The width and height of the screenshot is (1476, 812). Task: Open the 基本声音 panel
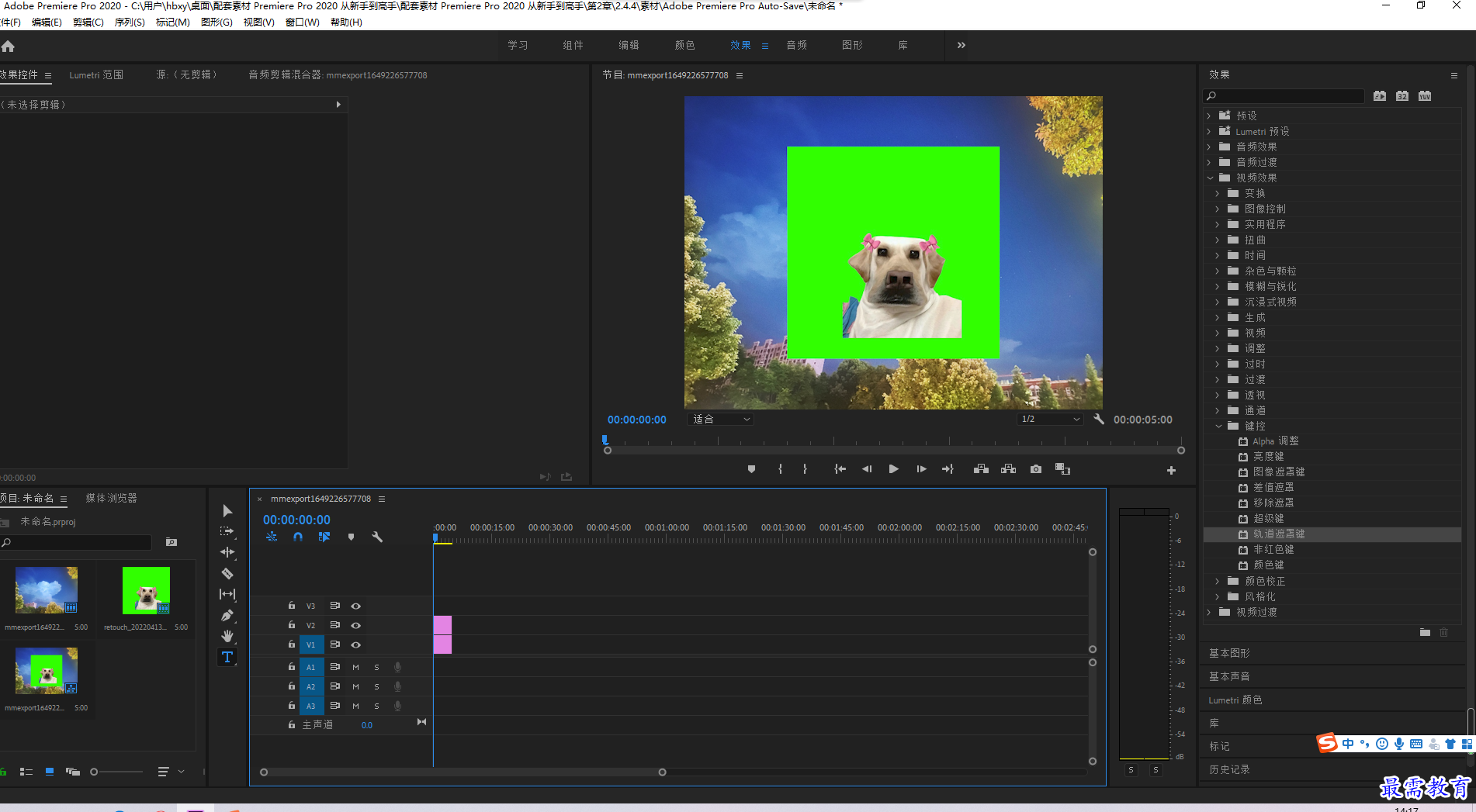1229,676
